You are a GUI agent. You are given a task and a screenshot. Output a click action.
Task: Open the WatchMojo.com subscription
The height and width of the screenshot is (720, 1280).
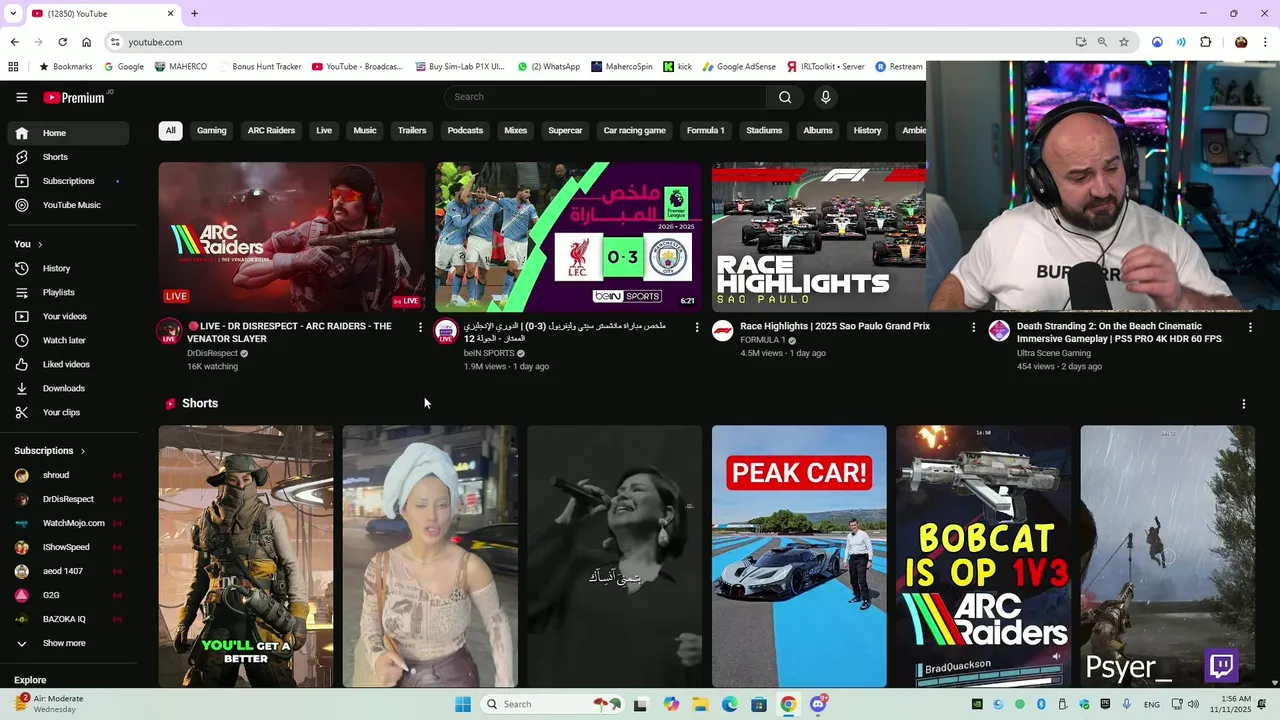tap(68, 523)
